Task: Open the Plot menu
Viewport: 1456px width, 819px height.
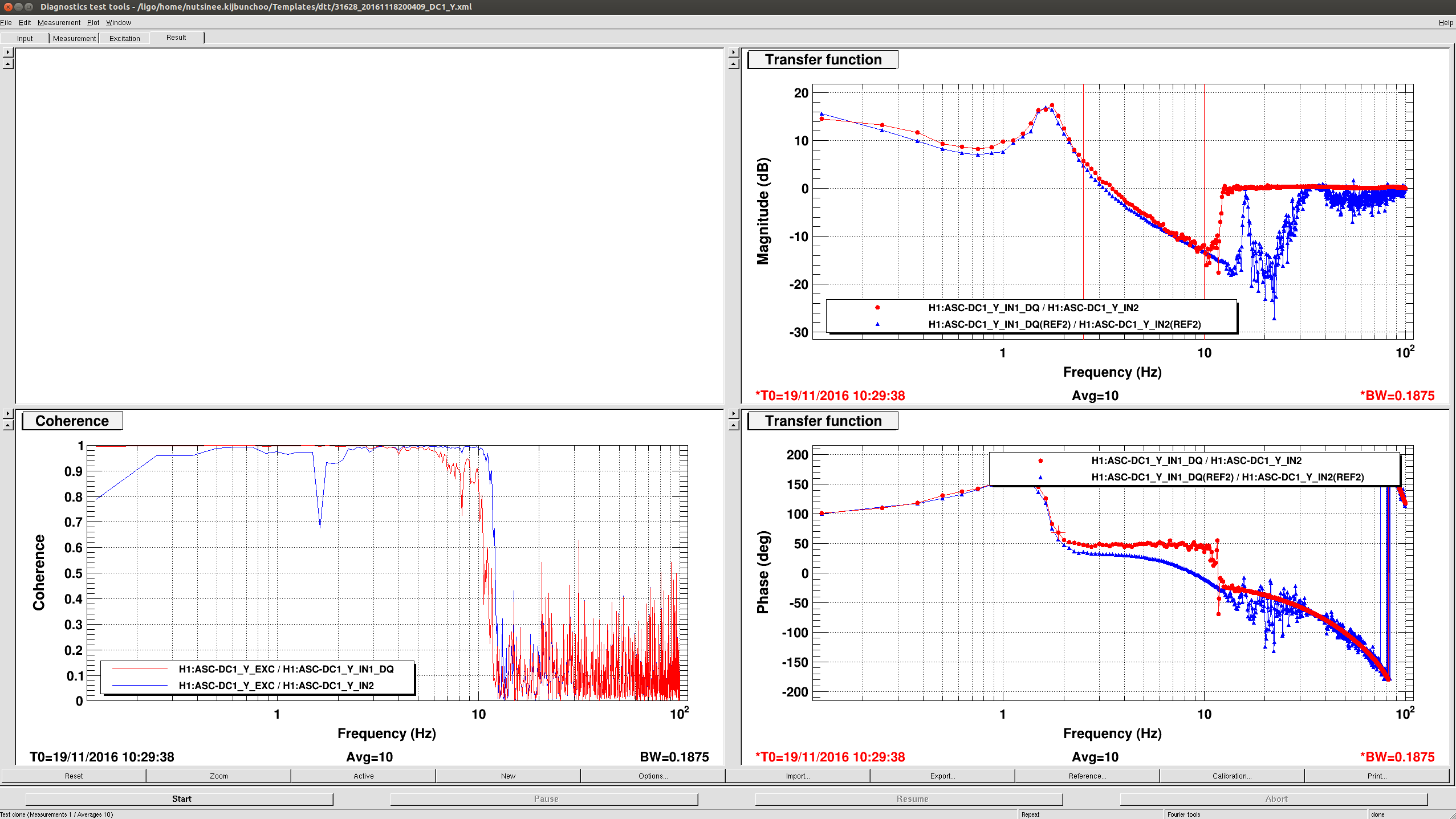Action: coord(93,23)
